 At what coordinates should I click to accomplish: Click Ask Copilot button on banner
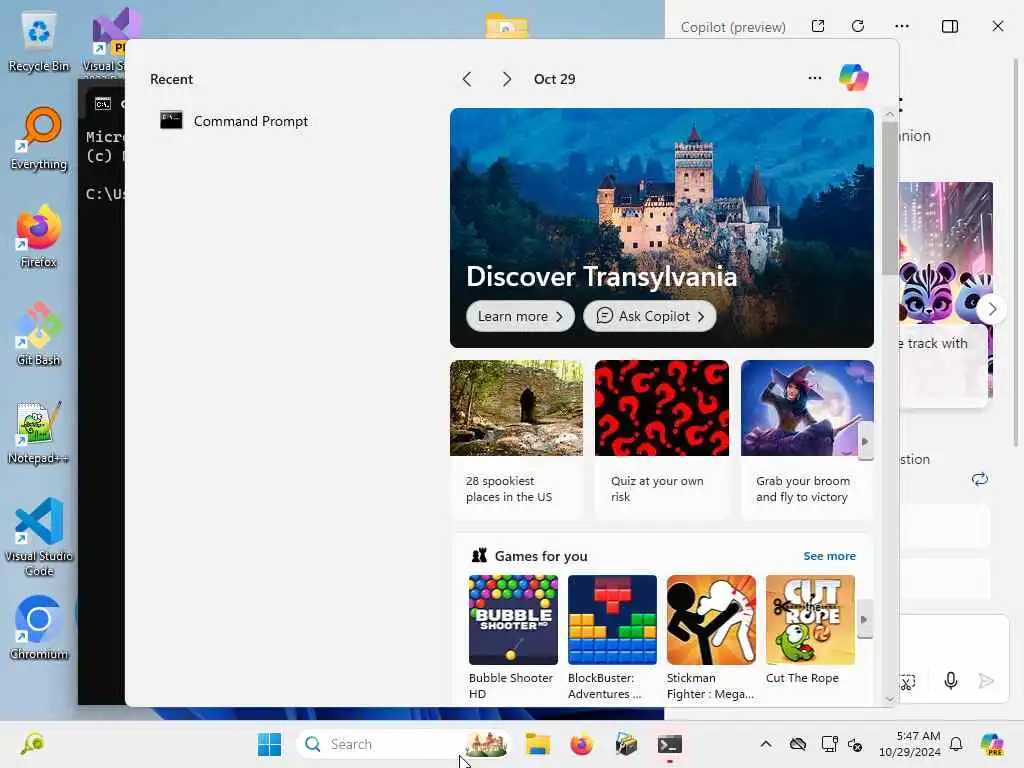(x=649, y=316)
